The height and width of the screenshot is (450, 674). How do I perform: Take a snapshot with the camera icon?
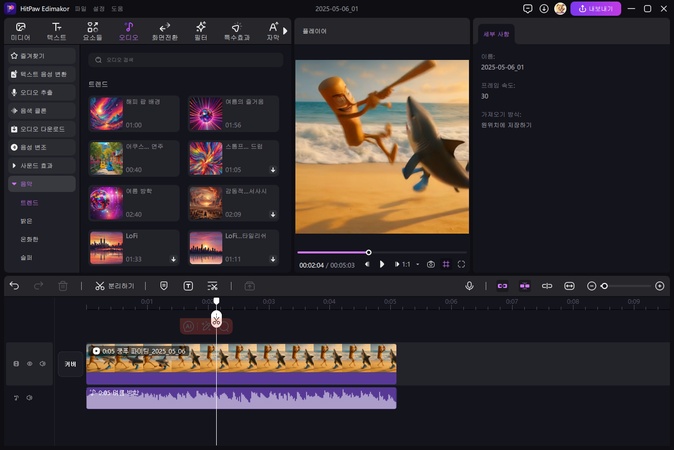click(x=431, y=264)
